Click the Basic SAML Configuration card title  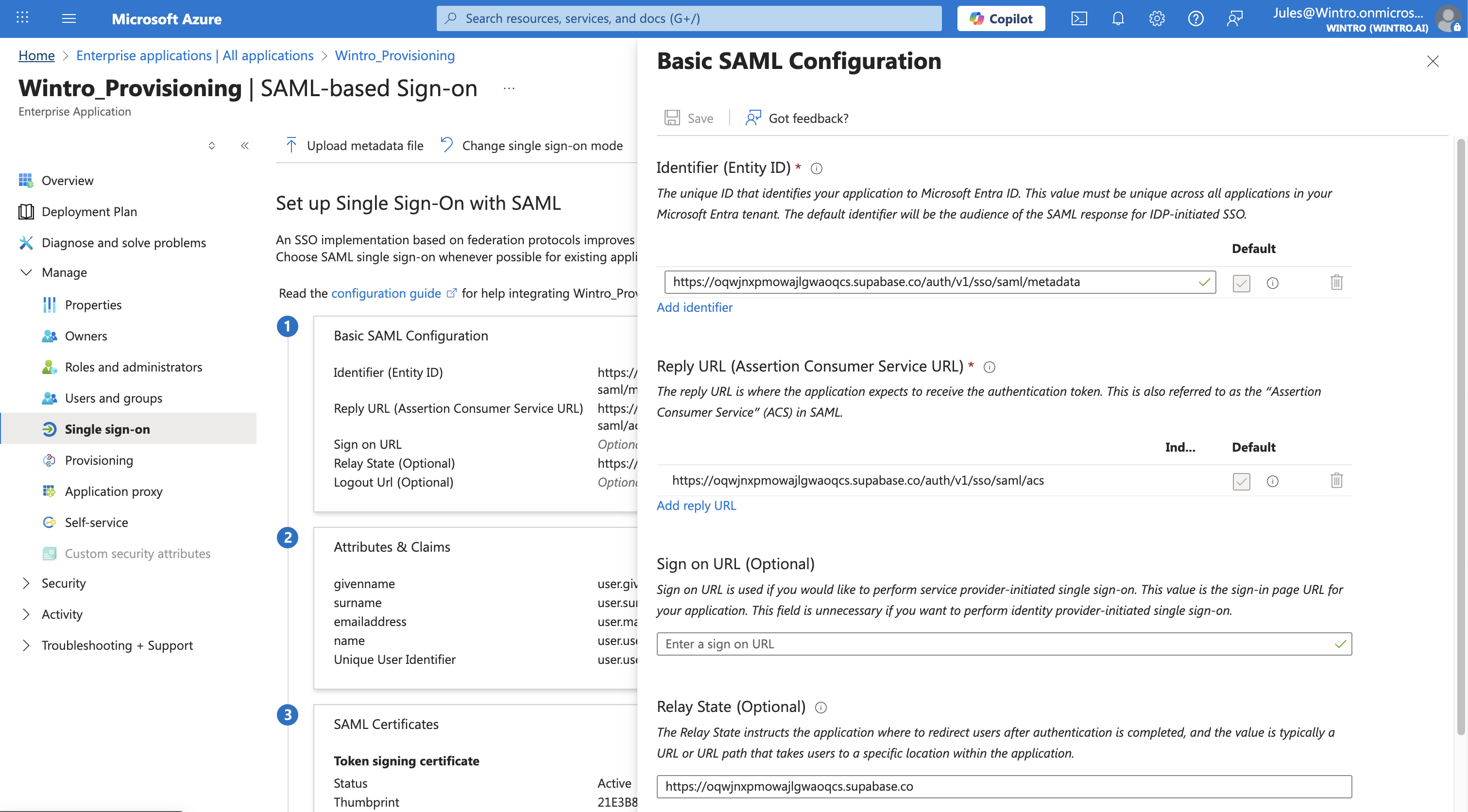click(x=411, y=336)
